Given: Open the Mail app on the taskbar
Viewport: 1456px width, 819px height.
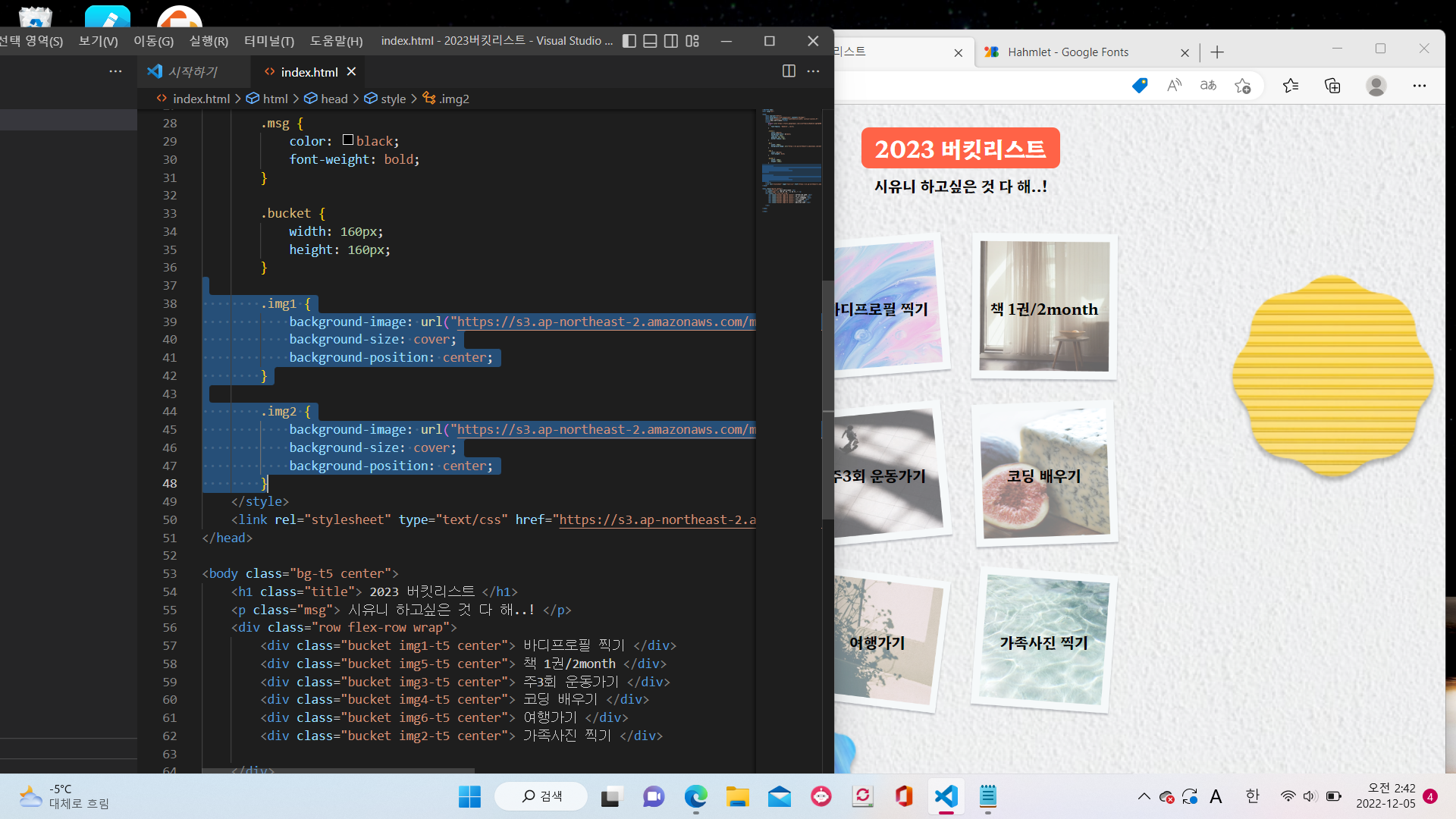Looking at the screenshot, I should point(780,796).
